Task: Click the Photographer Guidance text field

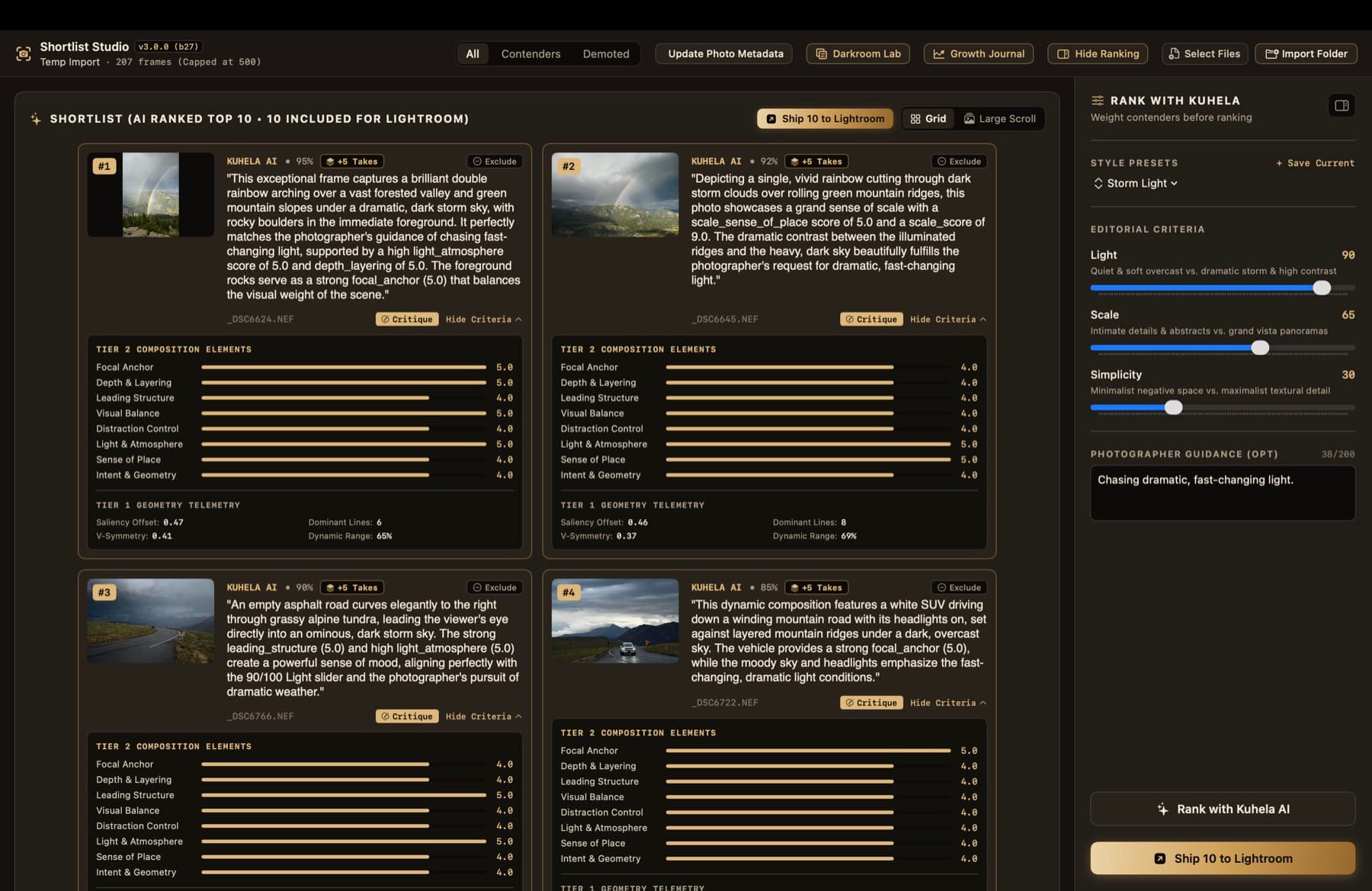Action: pos(1223,493)
